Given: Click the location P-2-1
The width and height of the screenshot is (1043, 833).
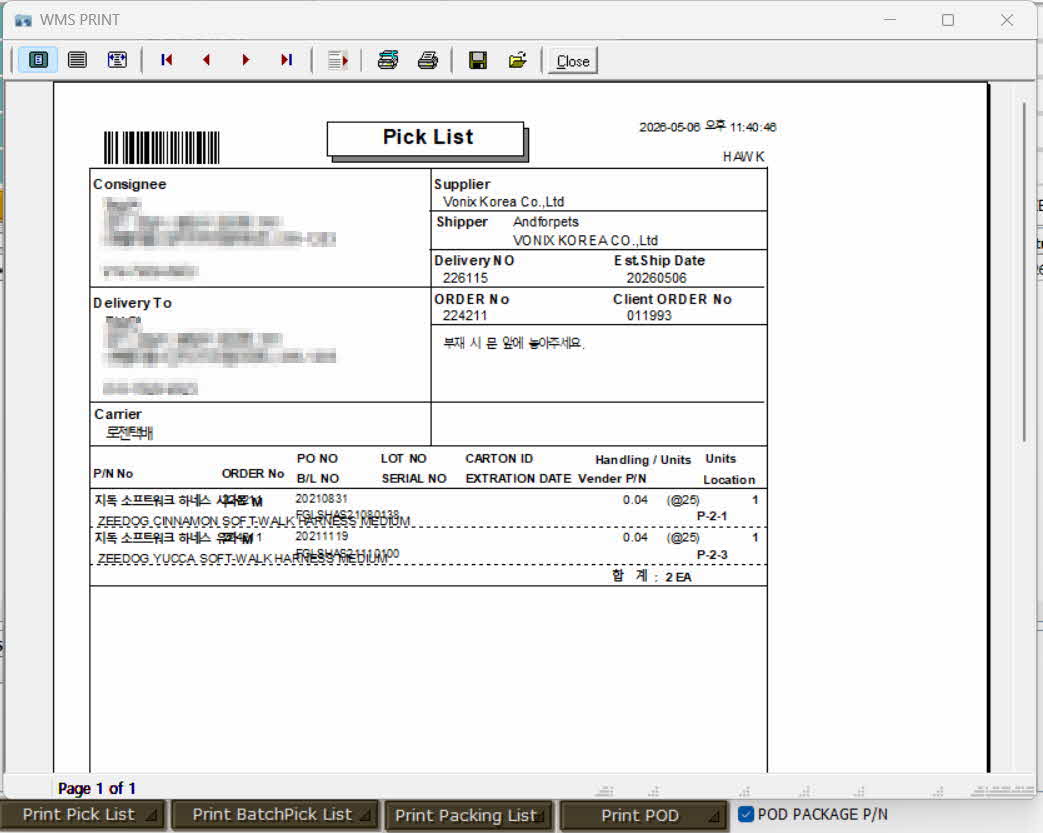Looking at the screenshot, I should click(712, 516).
